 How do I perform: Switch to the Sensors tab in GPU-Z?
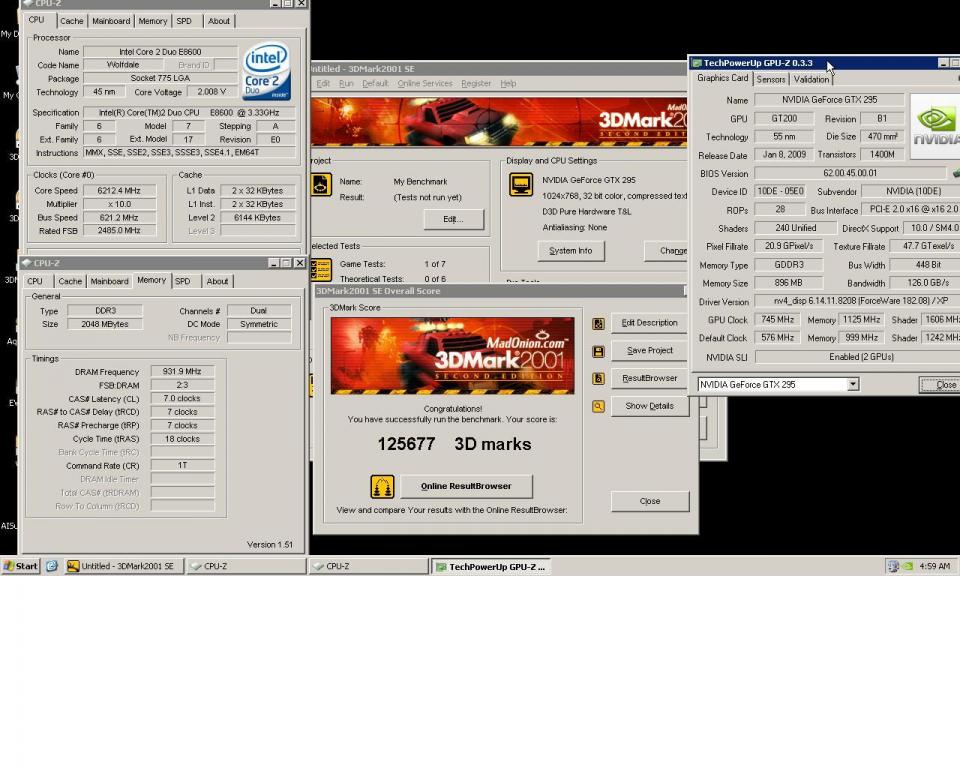[x=771, y=80]
